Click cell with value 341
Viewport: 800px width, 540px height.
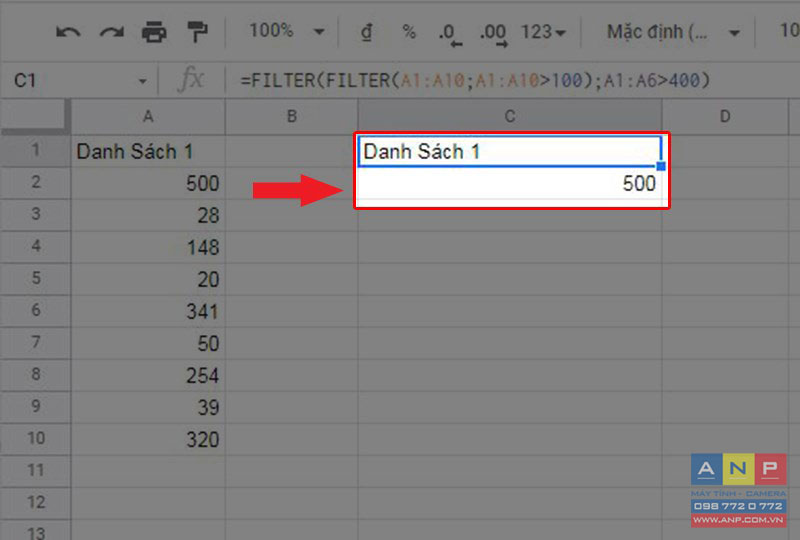click(x=148, y=311)
